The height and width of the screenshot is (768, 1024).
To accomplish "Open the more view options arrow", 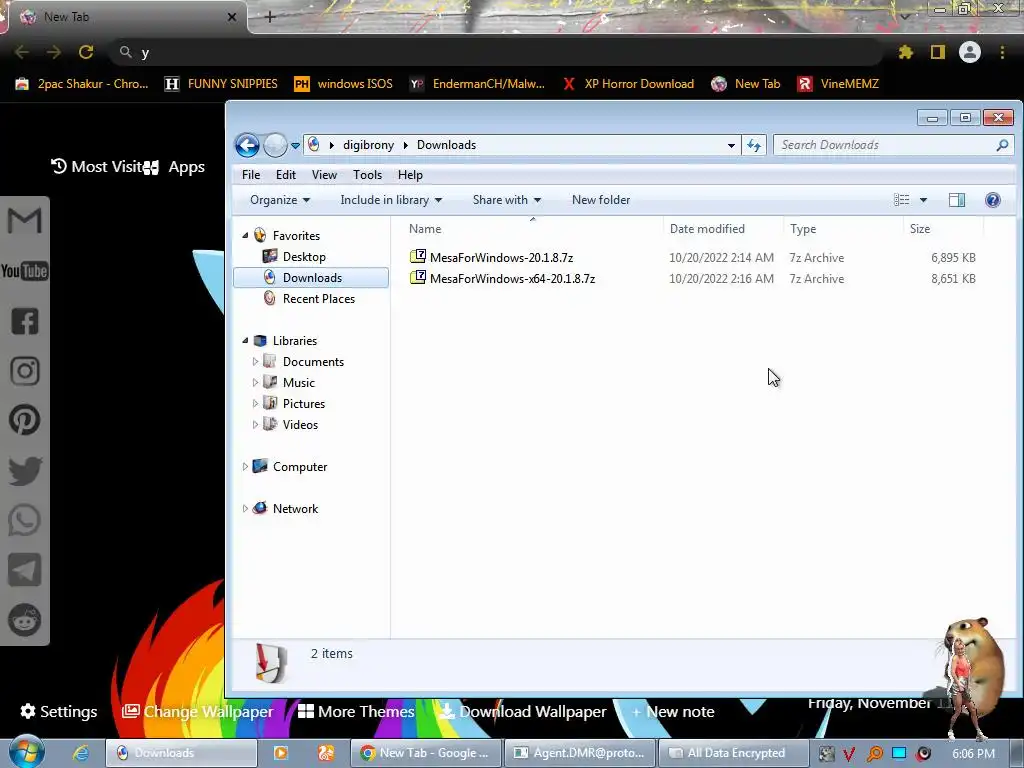I will tap(923, 200).
